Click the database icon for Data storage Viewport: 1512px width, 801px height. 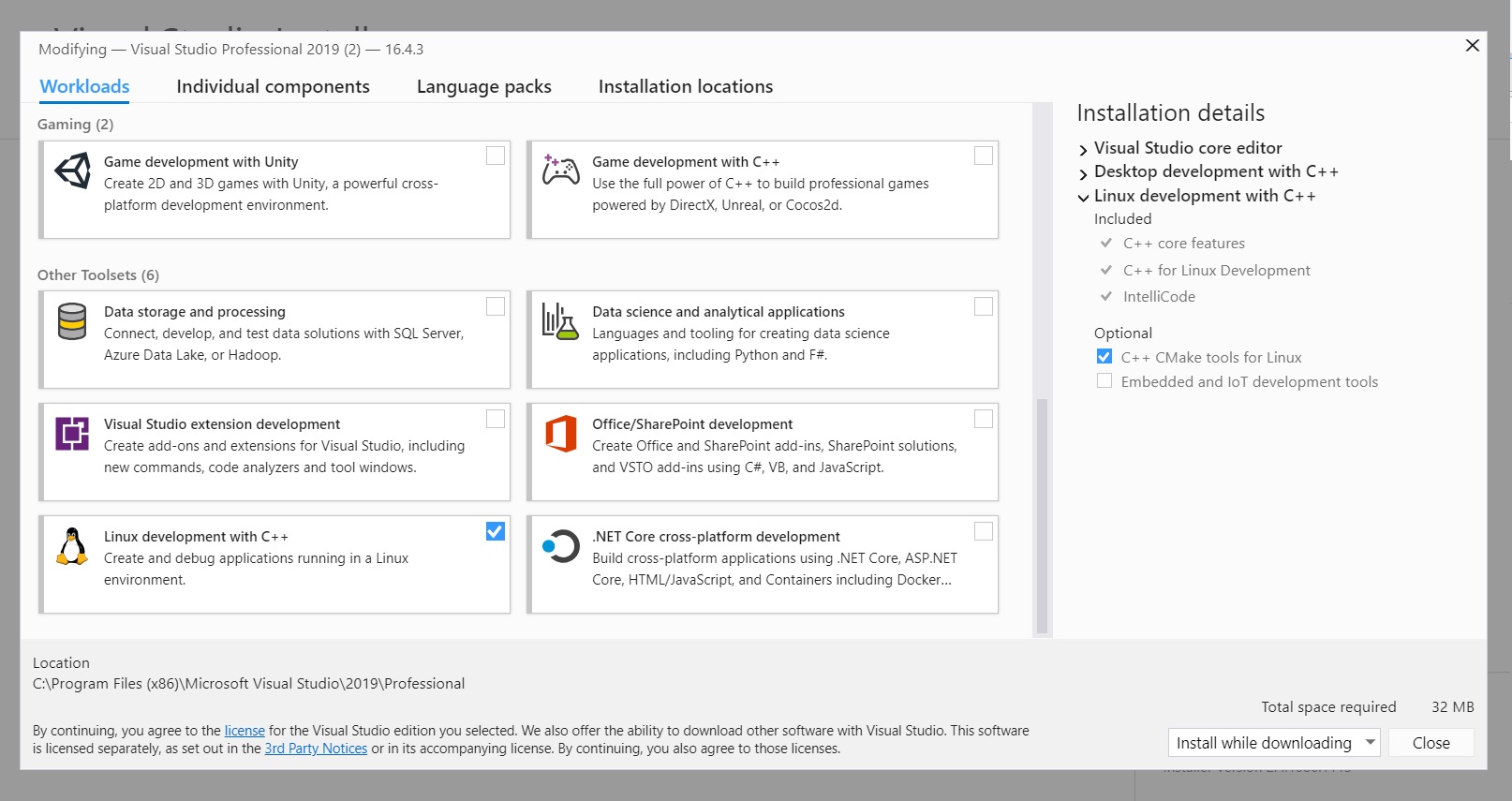72,321
